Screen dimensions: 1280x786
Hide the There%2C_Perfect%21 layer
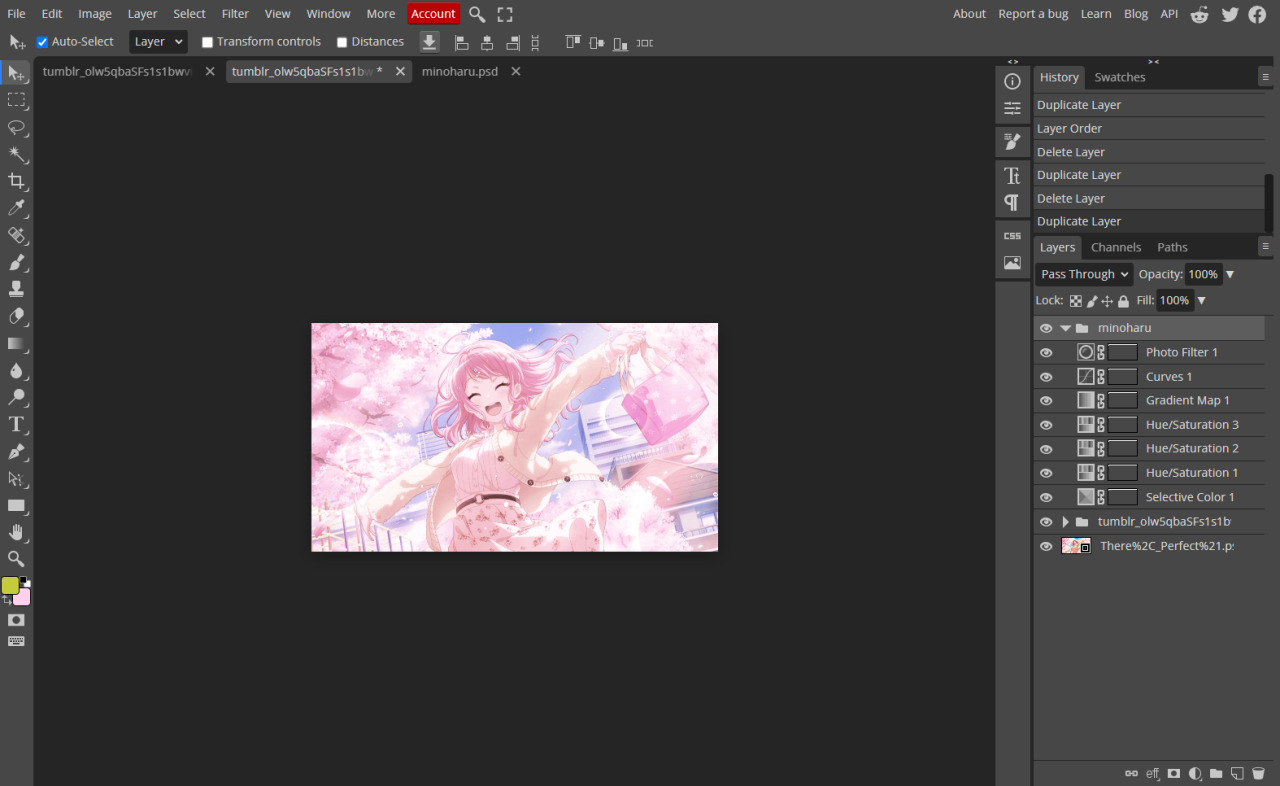pyautogui.click(x=1046, y=546)
